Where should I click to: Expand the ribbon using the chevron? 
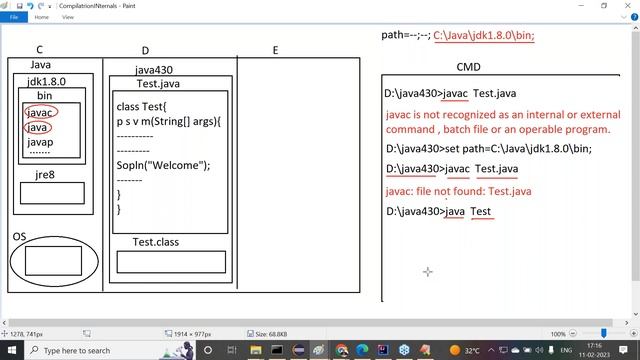(624, 17)
